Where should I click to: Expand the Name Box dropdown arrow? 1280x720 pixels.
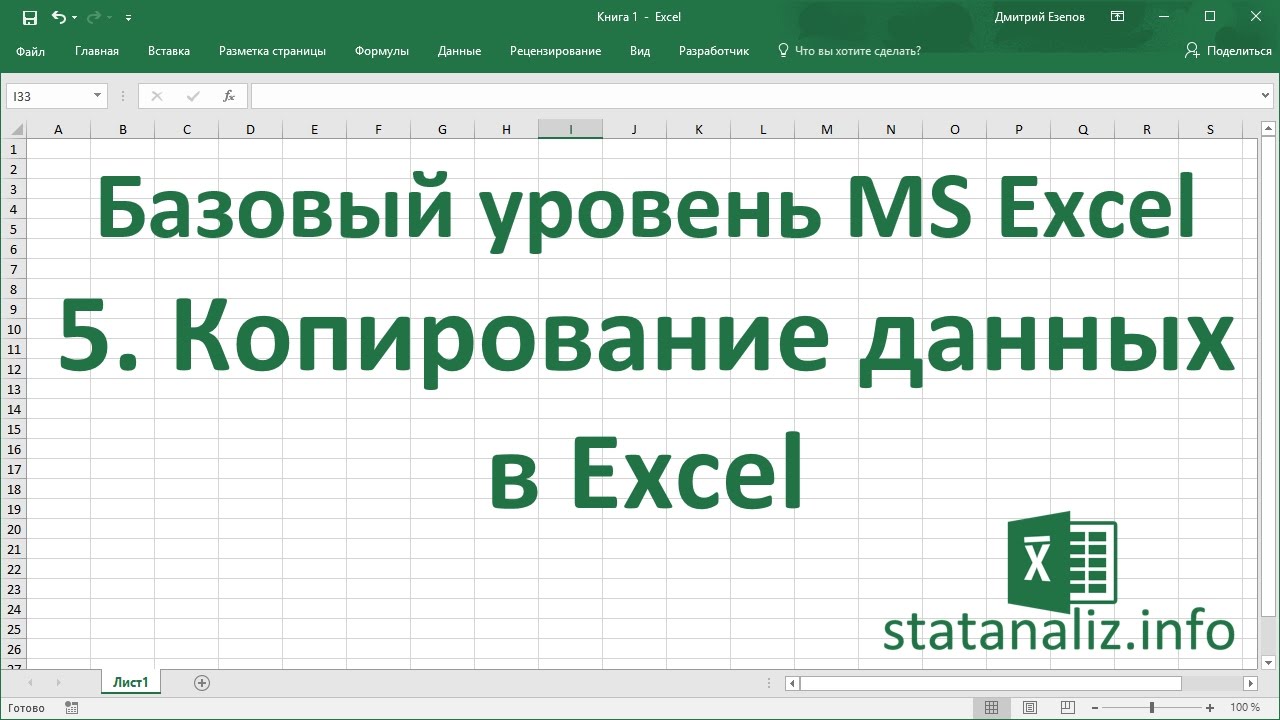pyautogui.click(x=97, y=96)
